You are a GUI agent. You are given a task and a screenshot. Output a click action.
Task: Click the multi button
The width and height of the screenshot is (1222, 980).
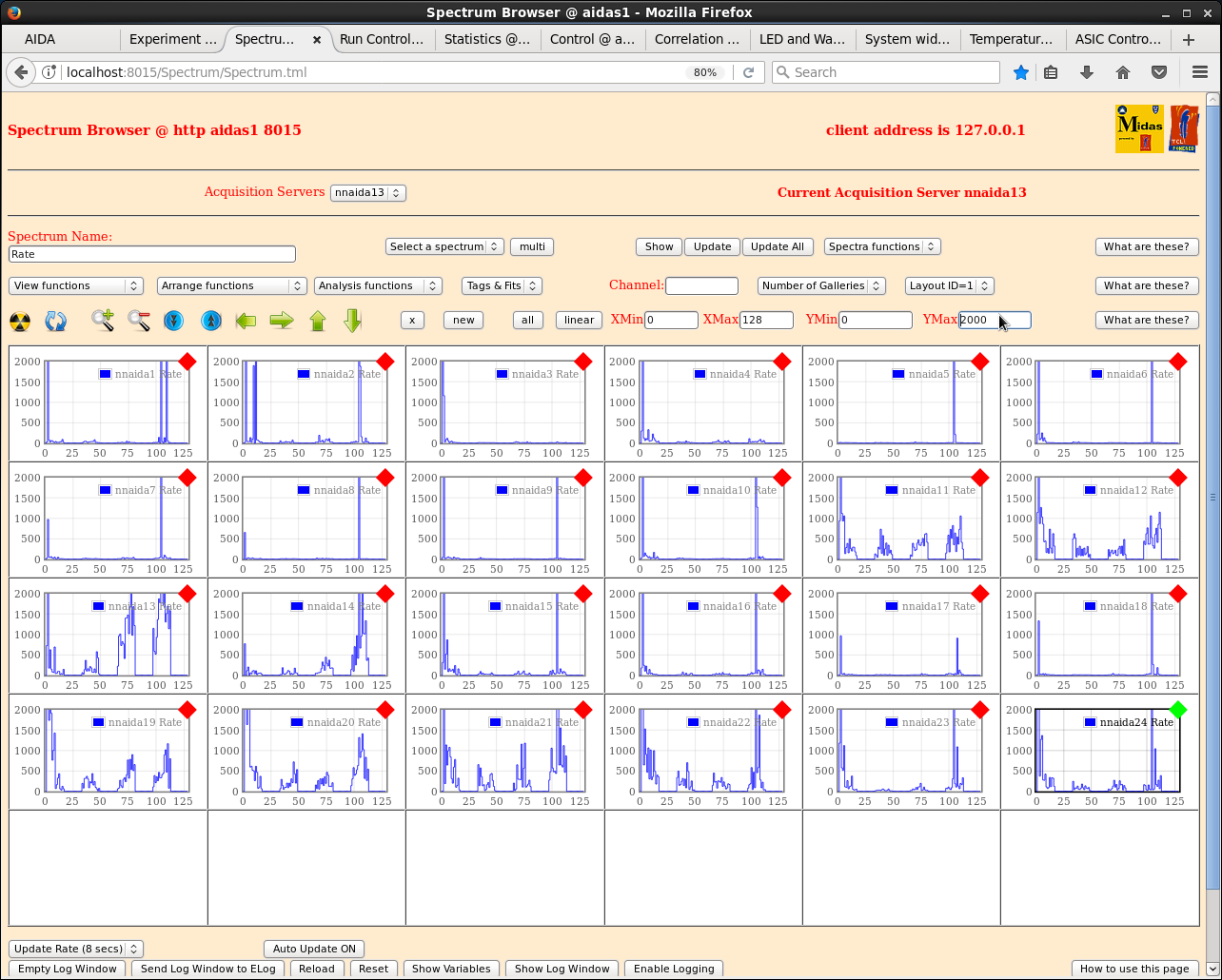[x=532, y=246]
